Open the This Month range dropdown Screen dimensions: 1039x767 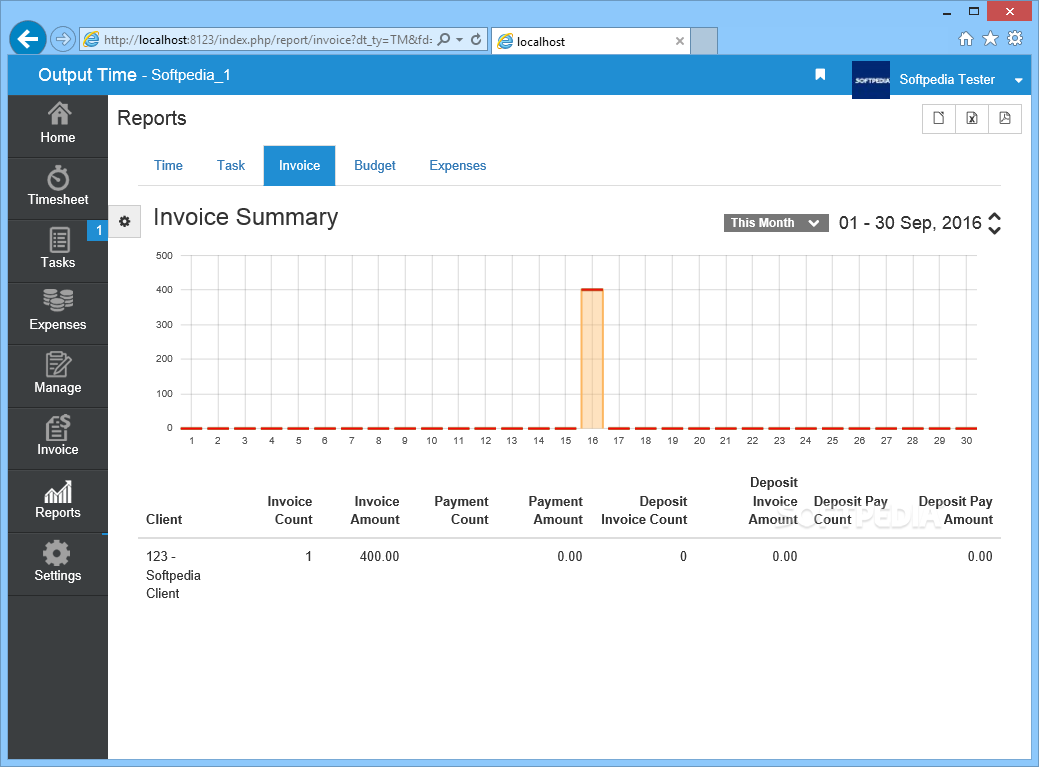[776, 223]
